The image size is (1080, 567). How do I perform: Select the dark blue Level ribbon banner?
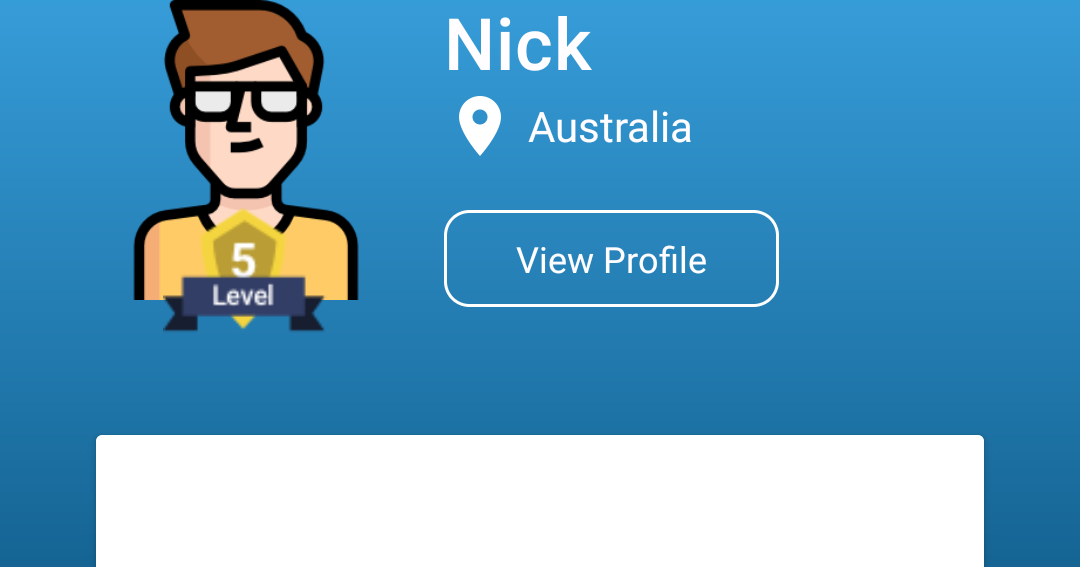243,303
